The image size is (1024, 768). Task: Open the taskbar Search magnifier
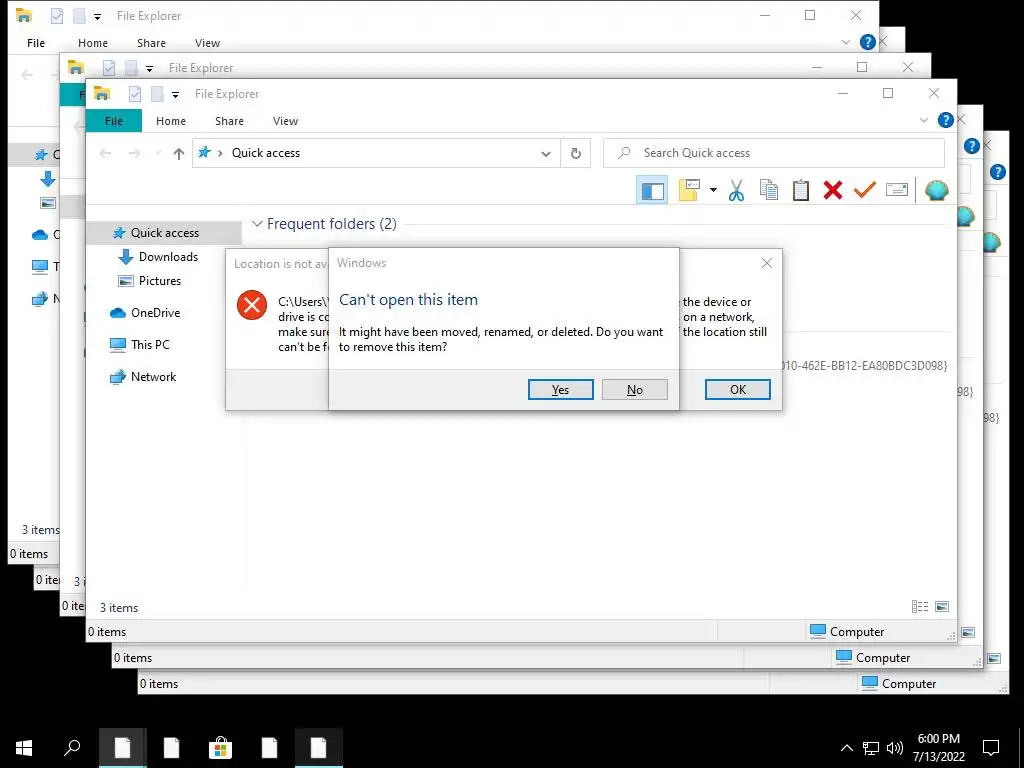click(72, 748)
